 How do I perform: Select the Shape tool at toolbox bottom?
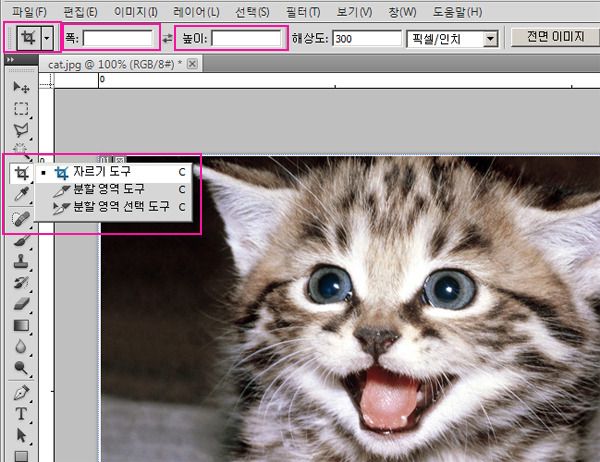[21, 456]
